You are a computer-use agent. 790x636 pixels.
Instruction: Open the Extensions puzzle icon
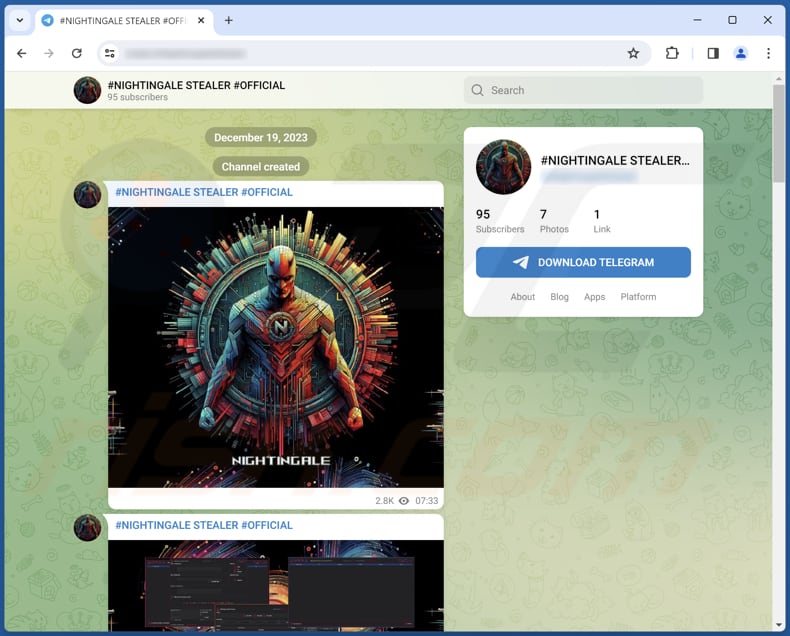coord(672,53)
